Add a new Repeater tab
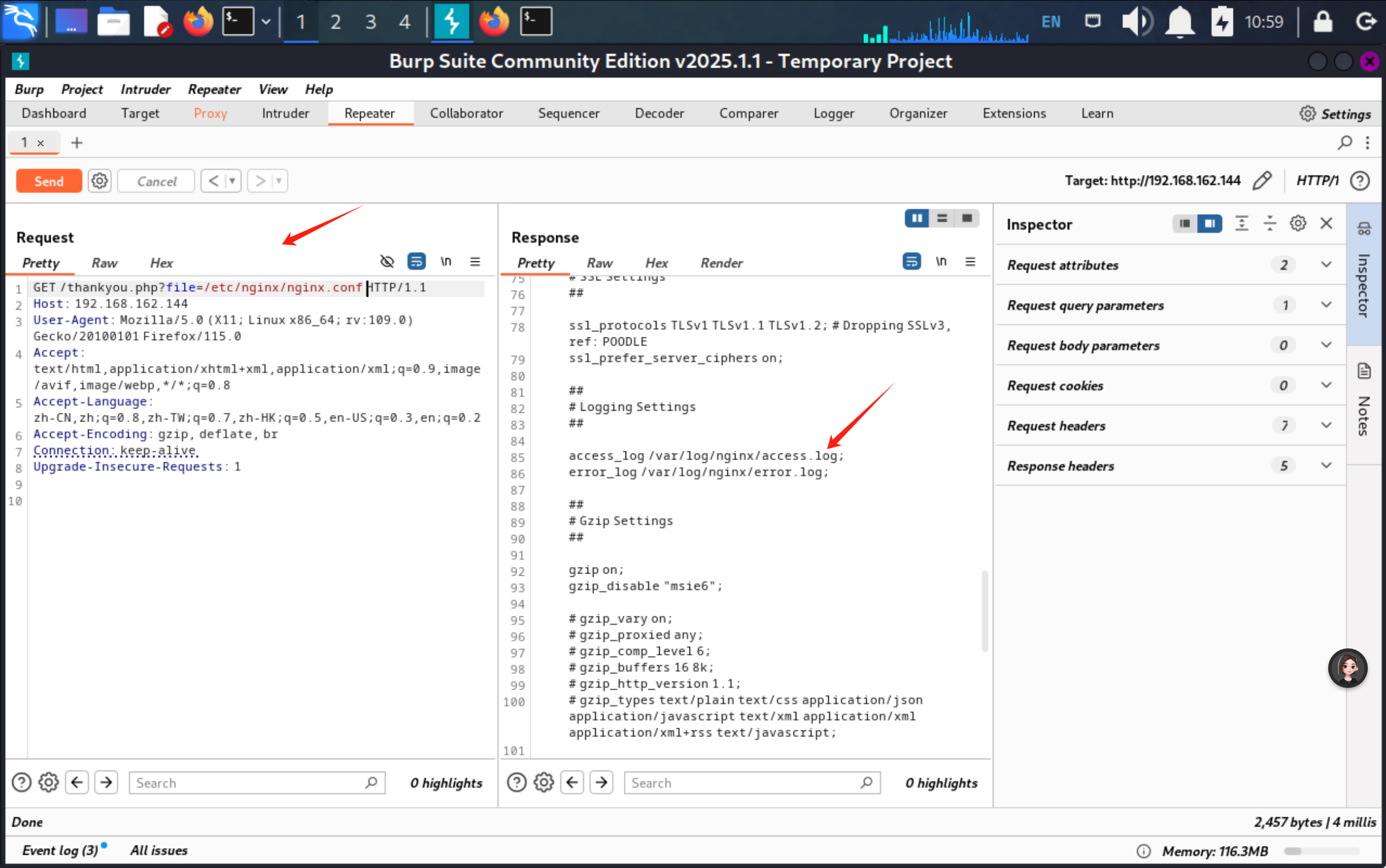 (77, 143)
